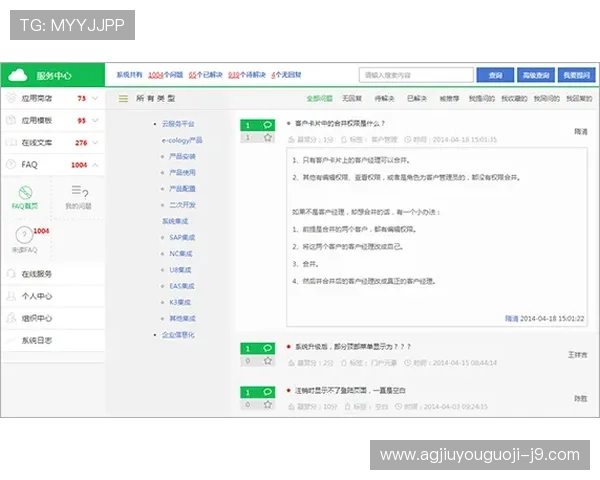This screenshot has width=600, height=480.
Task: Open the question starting with 系统升级后
Action: point(353,346)
